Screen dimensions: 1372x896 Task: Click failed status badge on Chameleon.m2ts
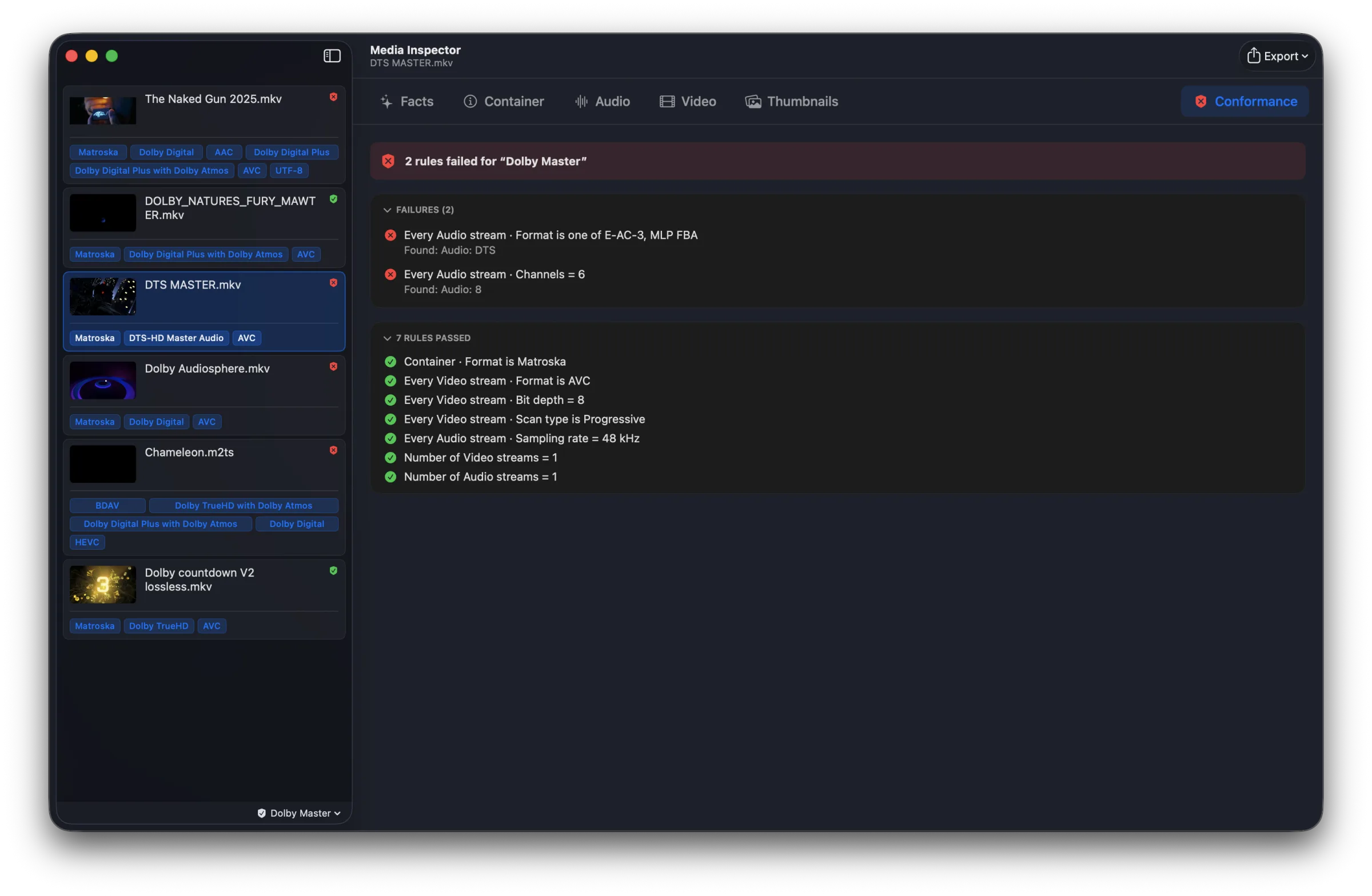point(333,450)
